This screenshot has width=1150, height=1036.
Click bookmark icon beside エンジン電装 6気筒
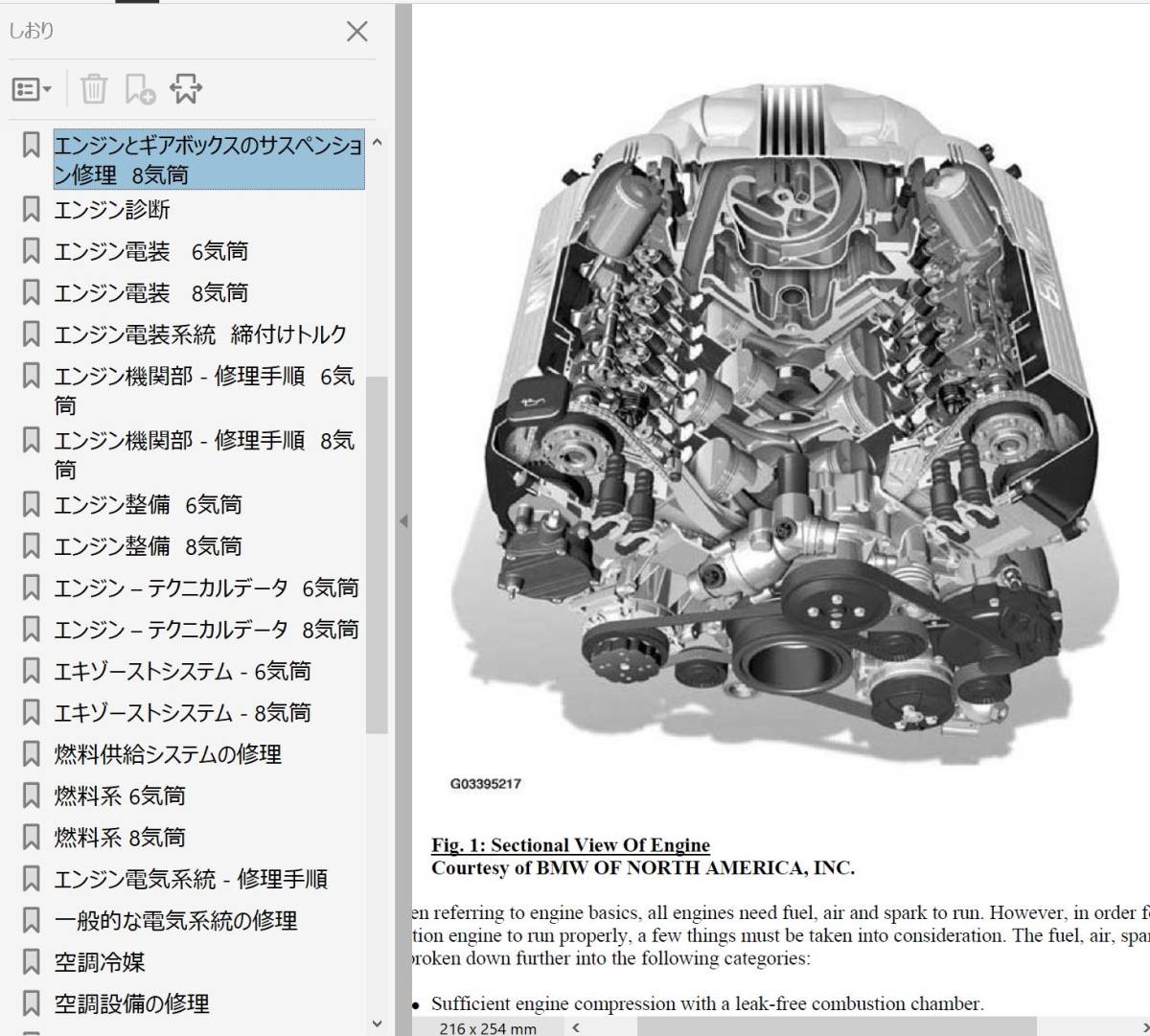pos(32,251)
